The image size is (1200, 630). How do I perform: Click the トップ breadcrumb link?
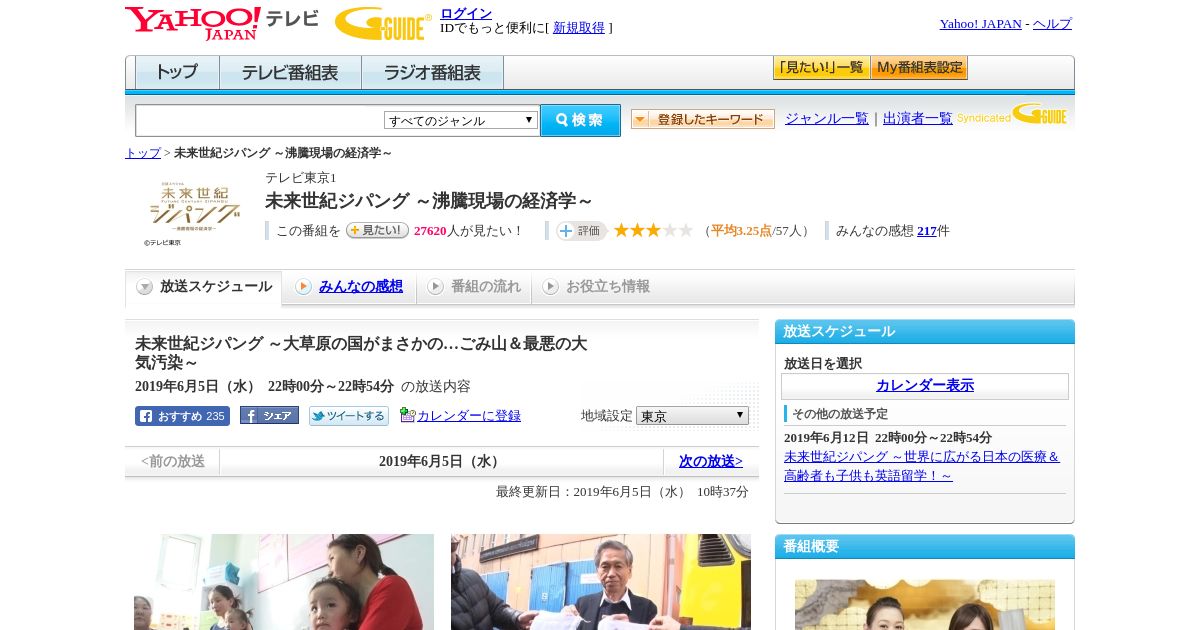click(x=142, y=153)
